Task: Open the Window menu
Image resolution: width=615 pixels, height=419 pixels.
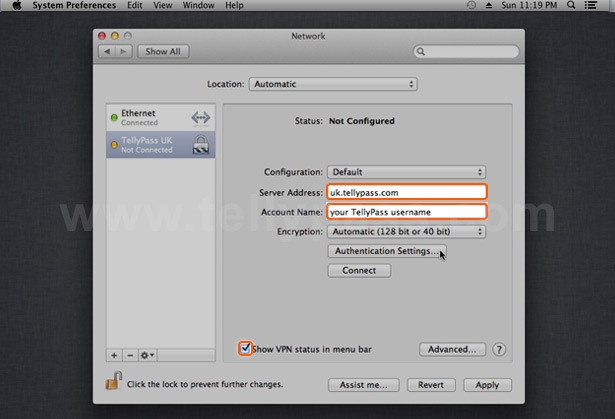Action: [198, 5]
